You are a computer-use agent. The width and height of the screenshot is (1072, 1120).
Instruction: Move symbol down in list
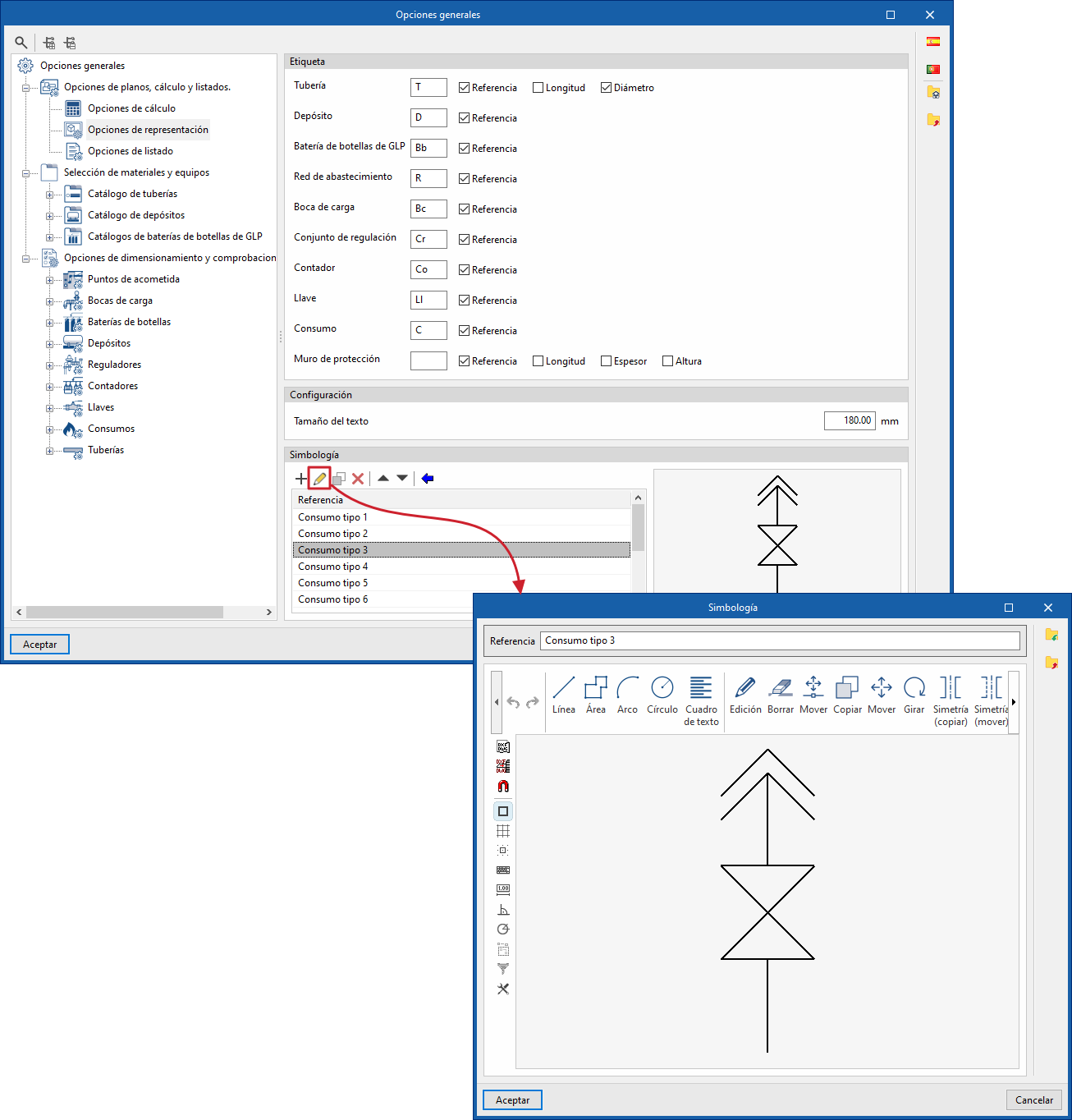[x=402, y=478]
